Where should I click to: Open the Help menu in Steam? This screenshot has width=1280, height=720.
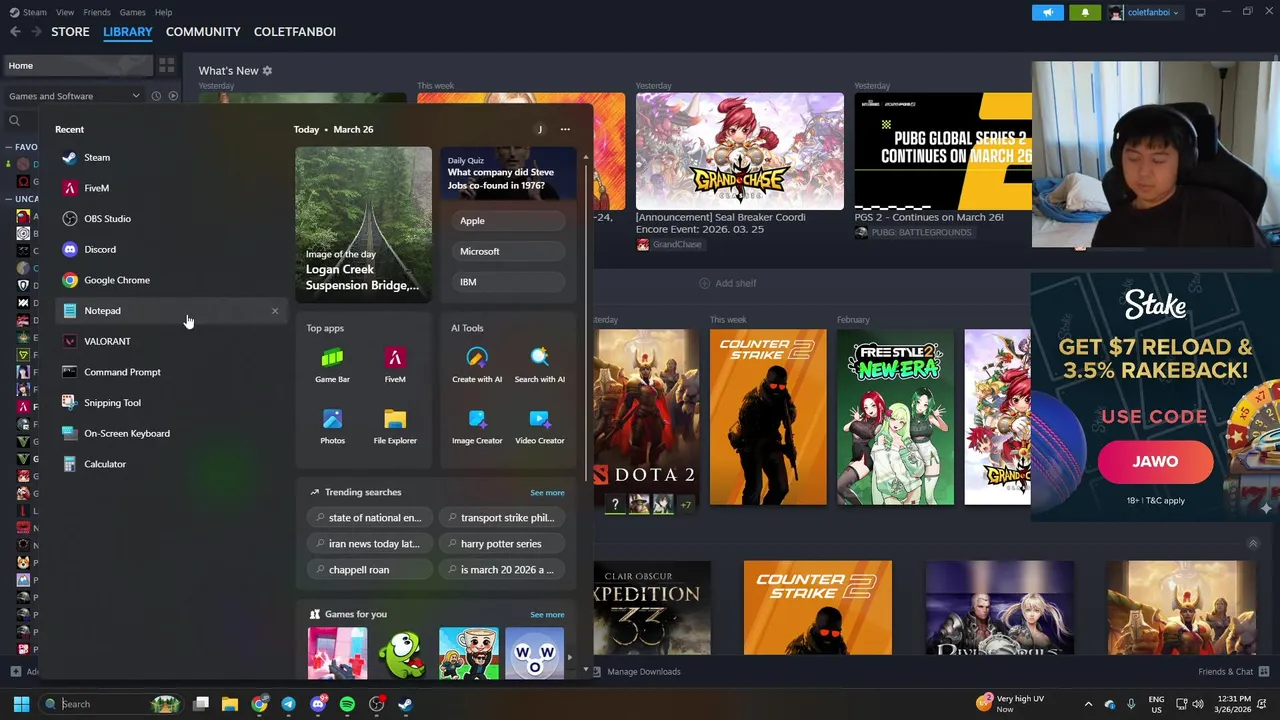tap(163, 12)
